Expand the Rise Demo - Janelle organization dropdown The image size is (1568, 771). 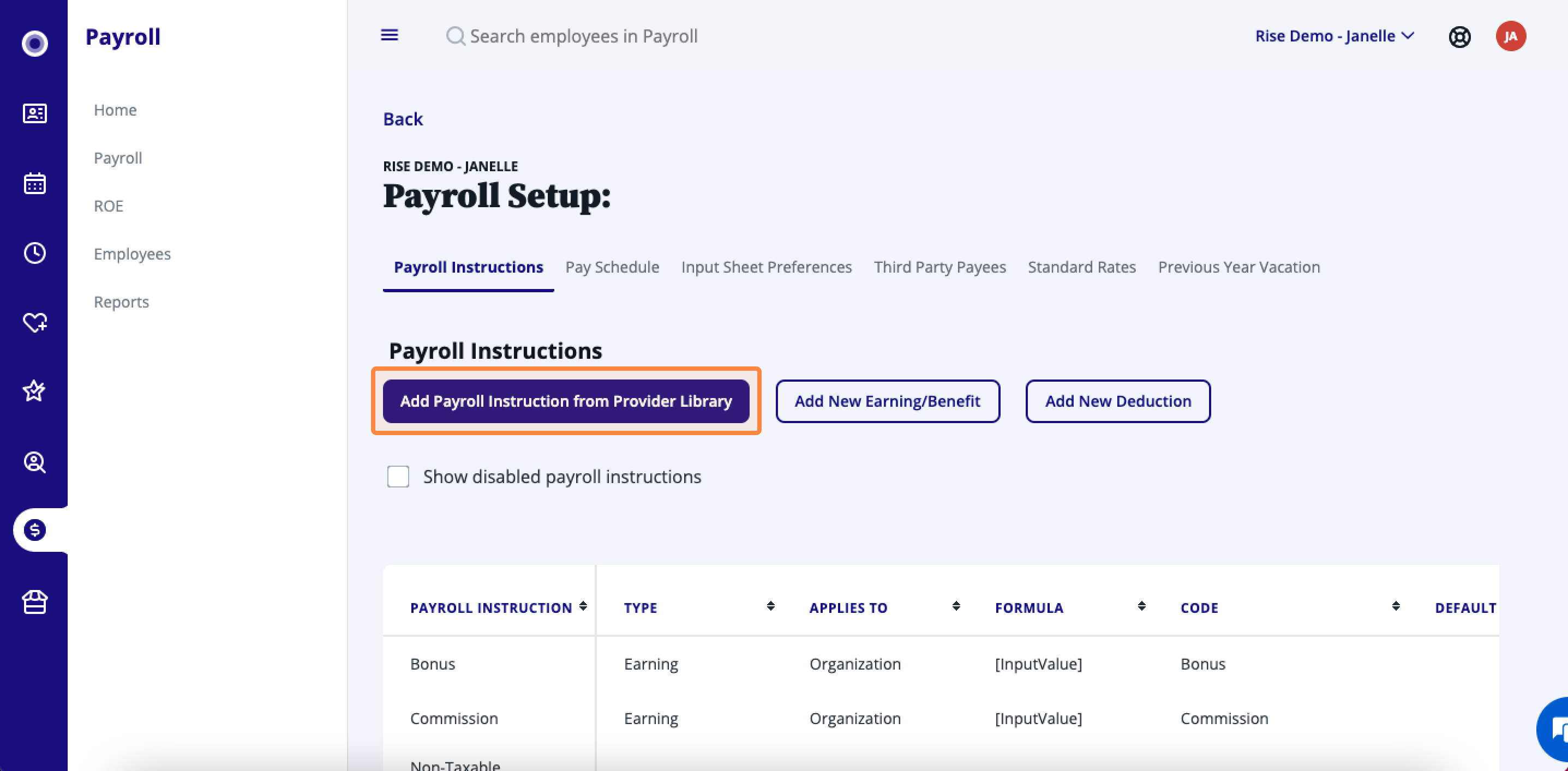(x=1334, y=36)
